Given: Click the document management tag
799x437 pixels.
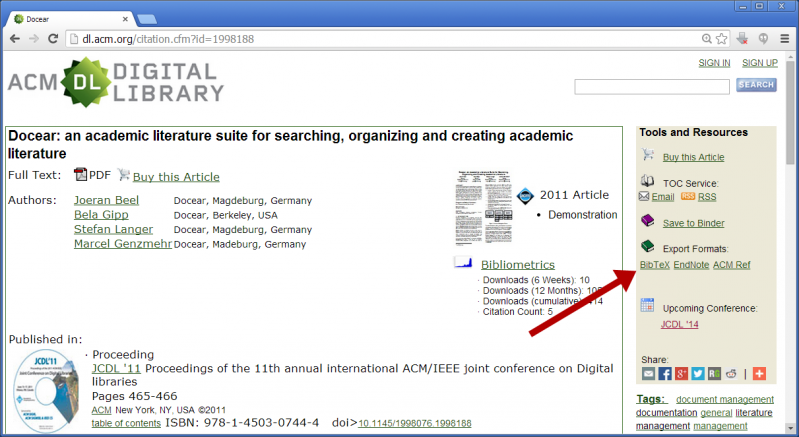Looking at the screenshot, I should (x=725, y=400).
